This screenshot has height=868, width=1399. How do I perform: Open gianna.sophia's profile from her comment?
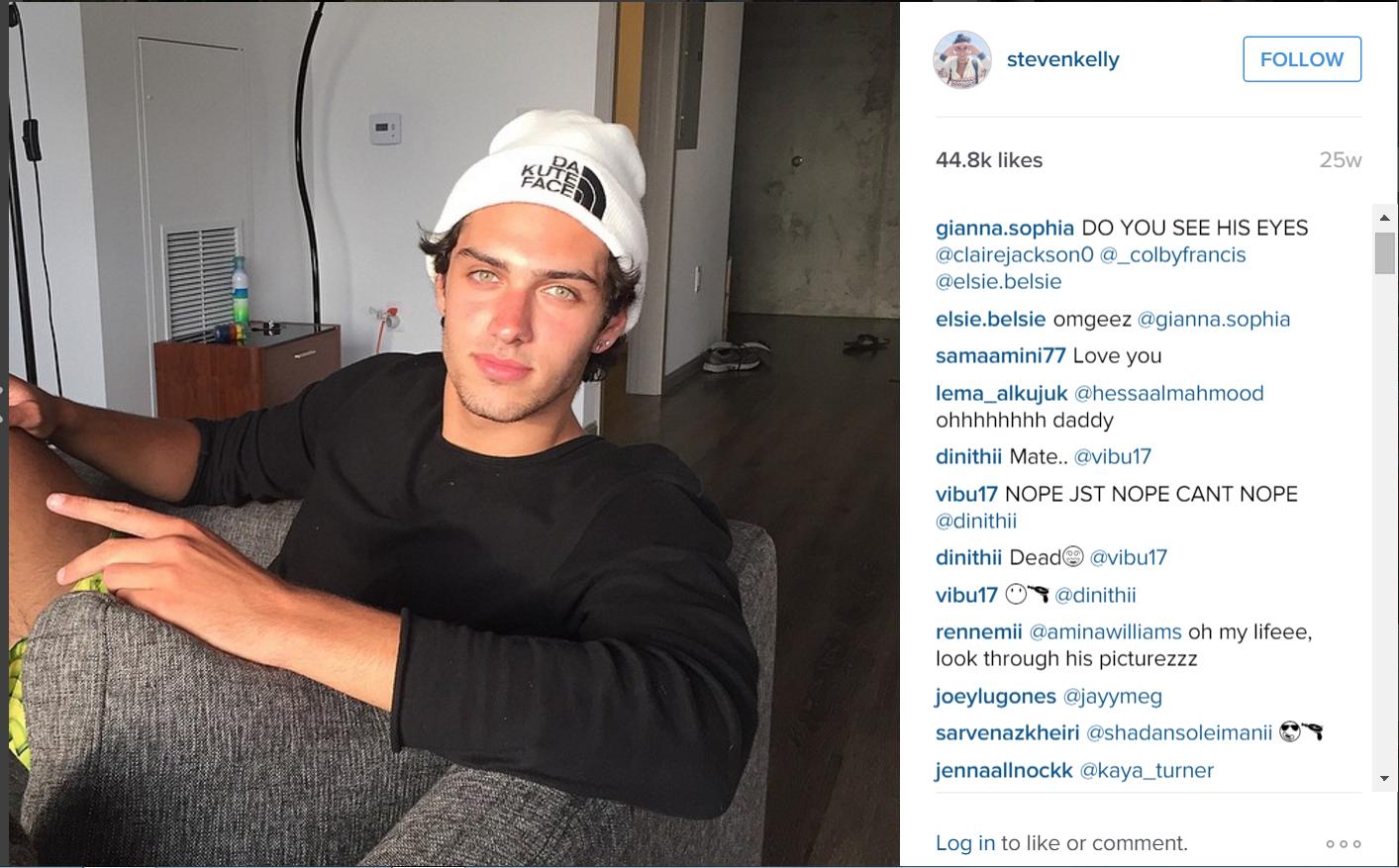tap(1004, 228)
